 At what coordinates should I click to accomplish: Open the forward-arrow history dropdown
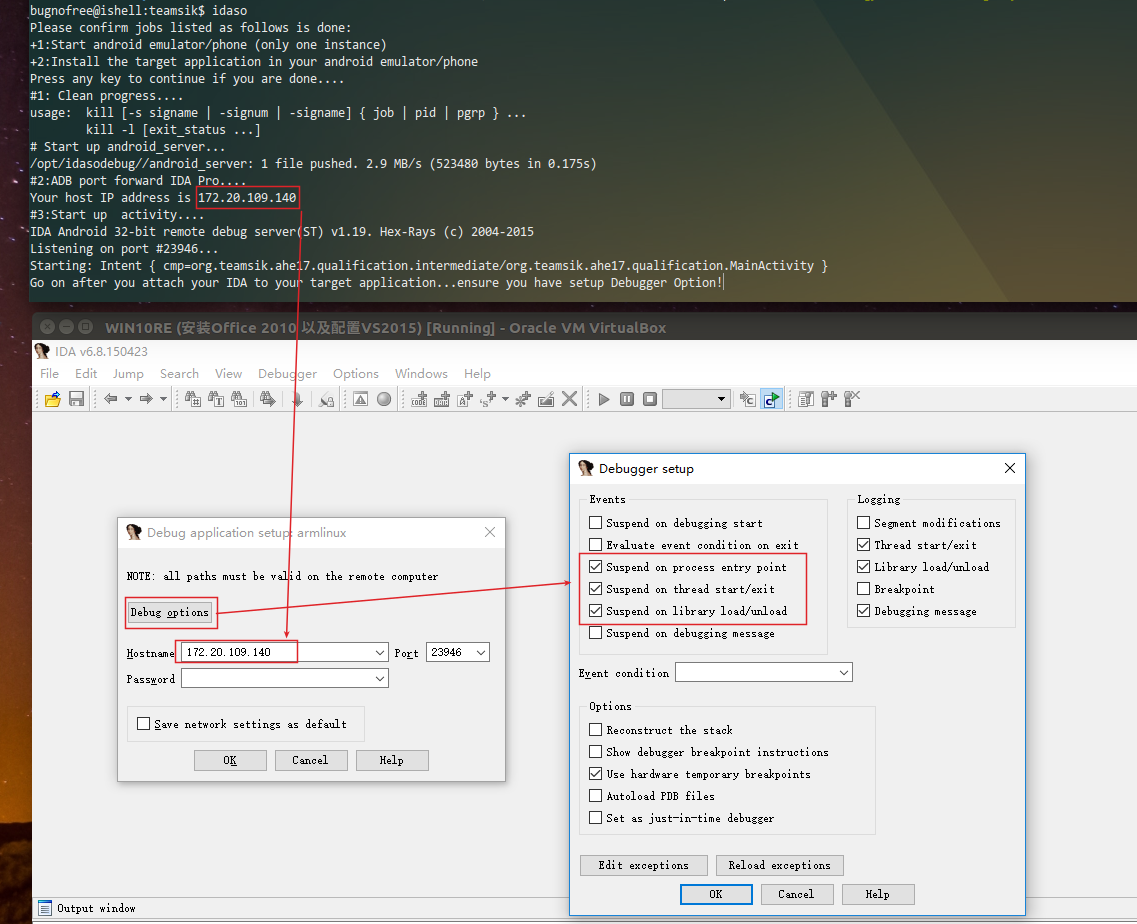pyautogui.click(x=163, y=399)
